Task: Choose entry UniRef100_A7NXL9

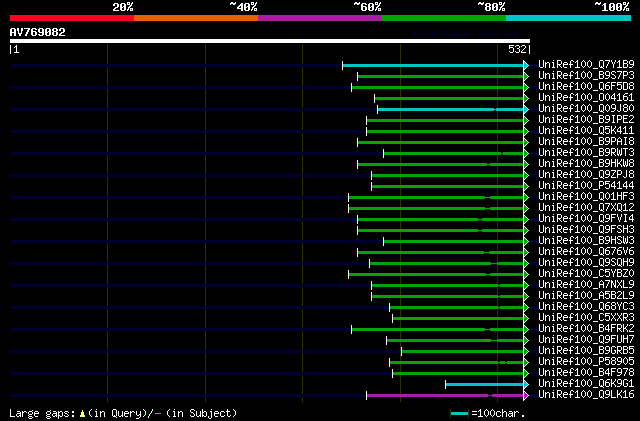Action: (x=586, y=285)
